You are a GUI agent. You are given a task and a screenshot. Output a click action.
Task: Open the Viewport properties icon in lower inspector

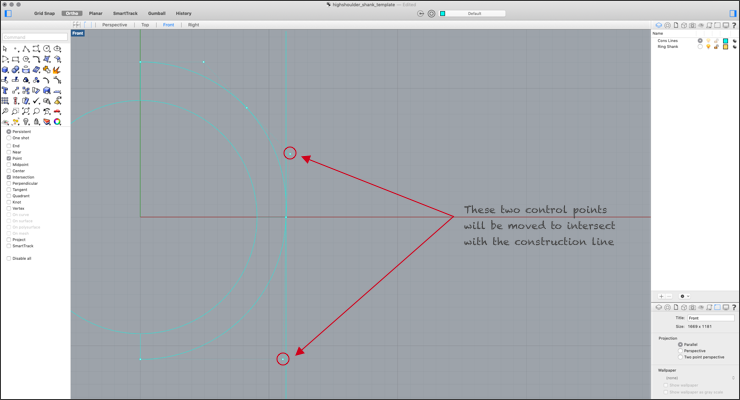[717, 307]
